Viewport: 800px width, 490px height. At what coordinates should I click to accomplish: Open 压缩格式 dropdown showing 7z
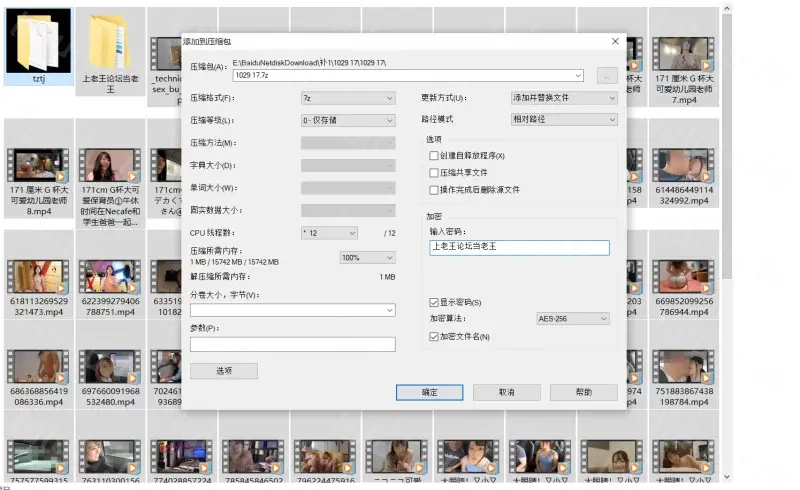click(x=348, y=98)
